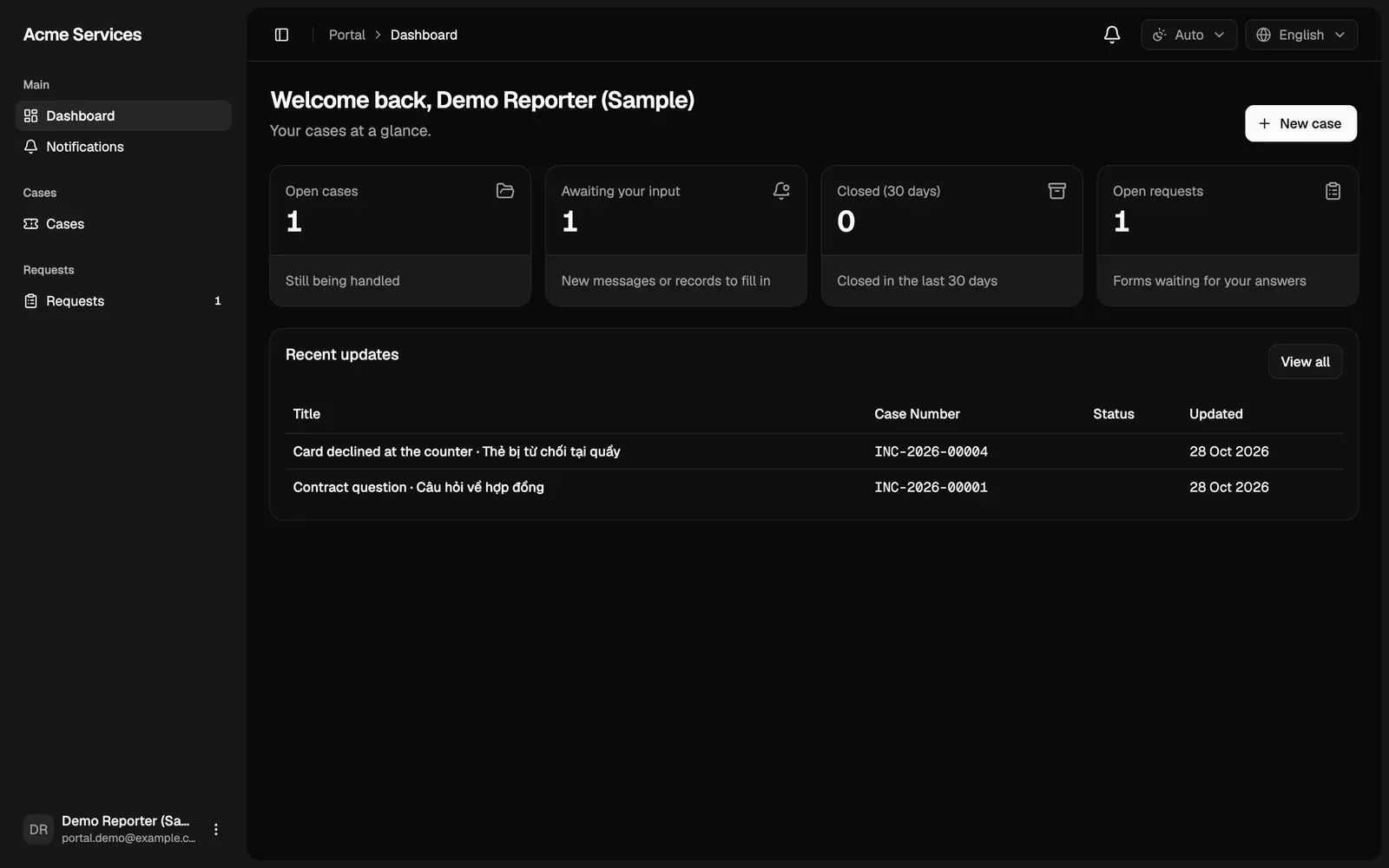The height and width of the screenshot is (868, 1389).
Task: Open Requests in the sidebar
Action: [x=123, y=301]
